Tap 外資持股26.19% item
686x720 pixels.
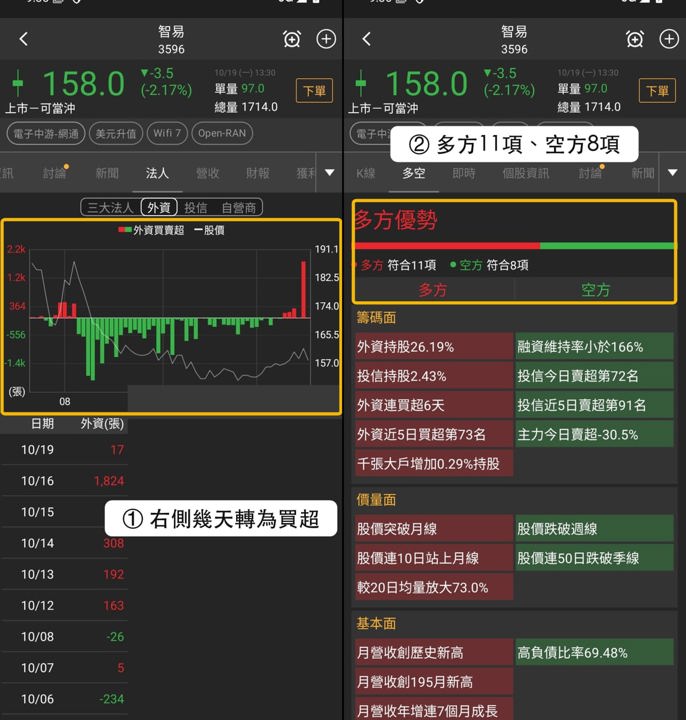[433, 347]
